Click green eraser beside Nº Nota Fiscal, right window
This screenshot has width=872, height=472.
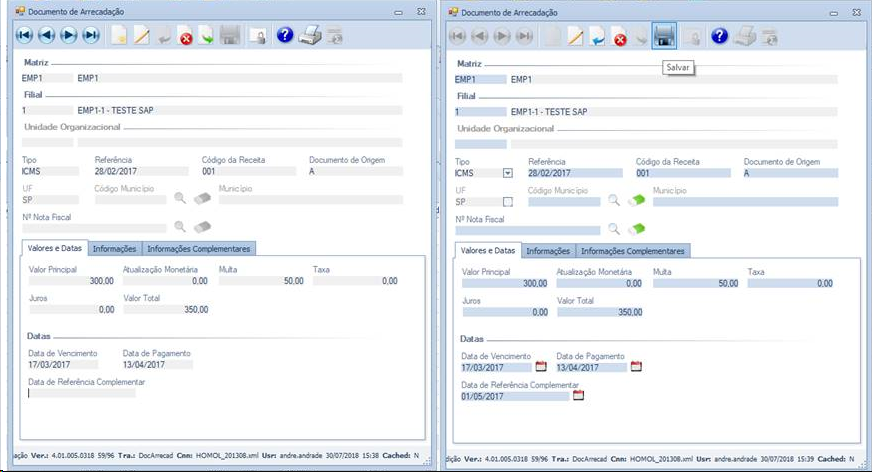637,228
